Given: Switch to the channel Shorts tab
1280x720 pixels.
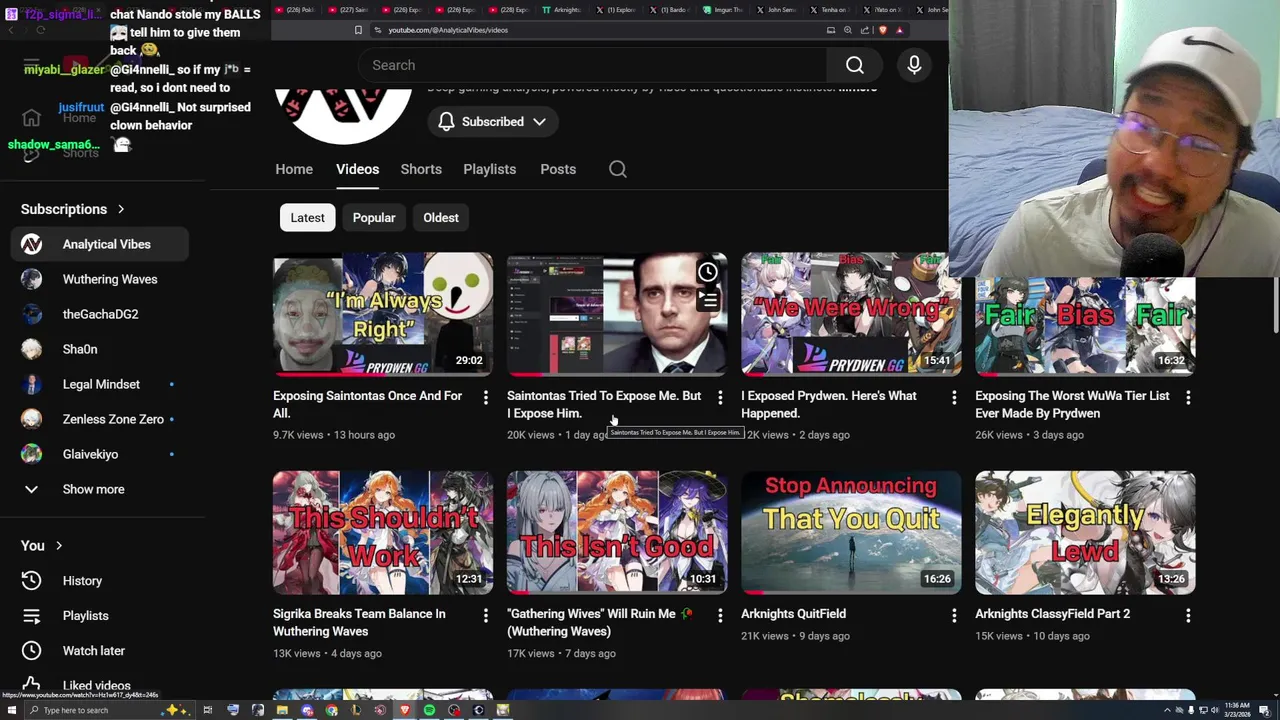Looking at the screenshot, I should (421, 169).
